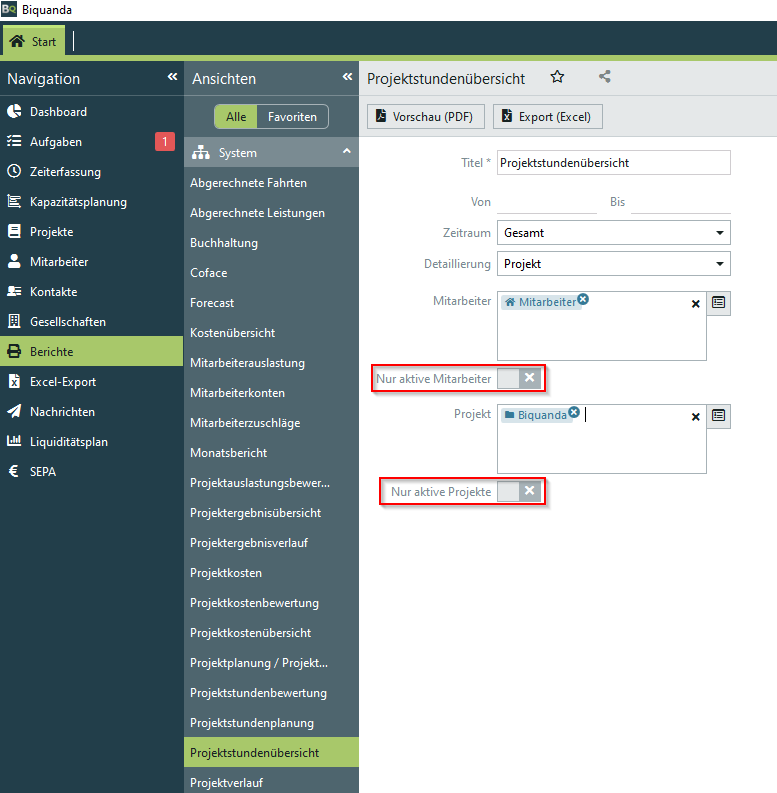Remove the Biquanda project tag
Image resolution: width=777 pixels, height=793 pixels.
coord(574,411)
